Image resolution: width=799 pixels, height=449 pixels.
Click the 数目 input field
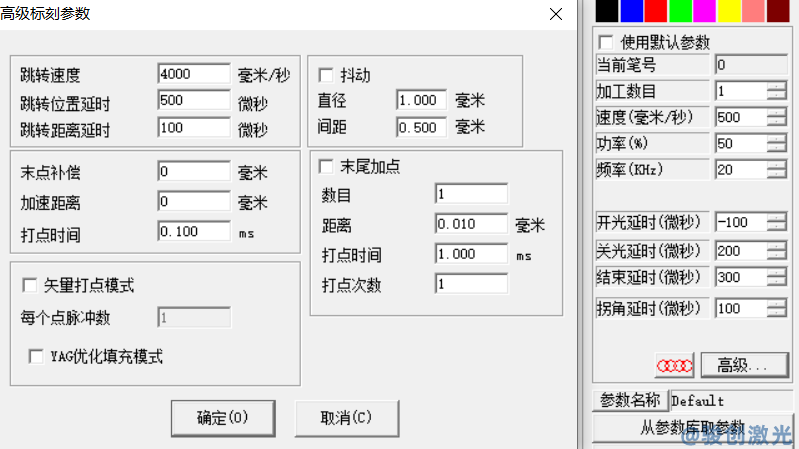(471, 194)
